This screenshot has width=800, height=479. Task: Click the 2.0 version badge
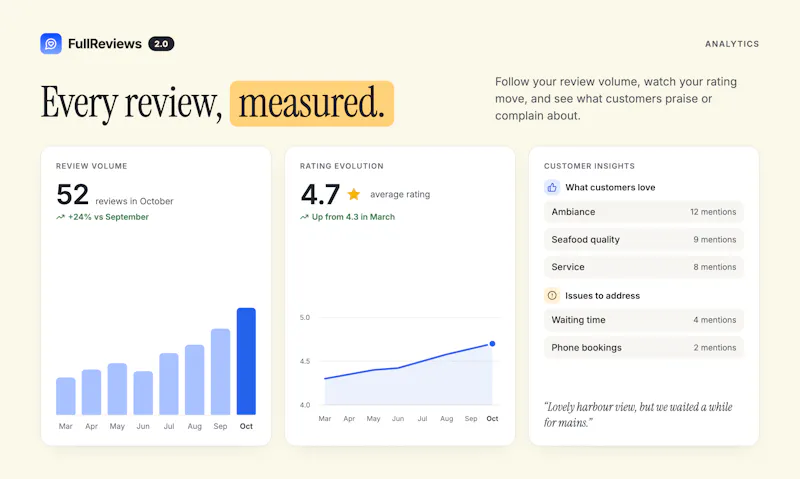[x=161, y=44]
